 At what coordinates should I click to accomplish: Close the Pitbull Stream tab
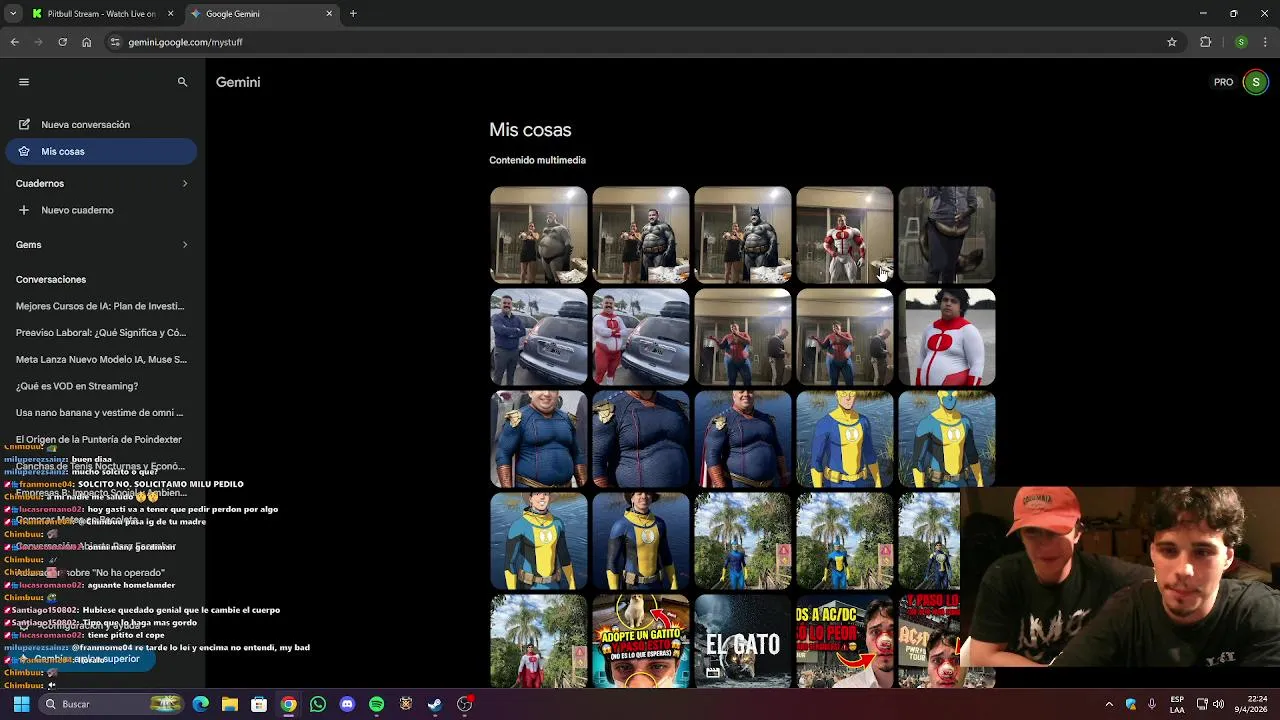tap(170, 14)
